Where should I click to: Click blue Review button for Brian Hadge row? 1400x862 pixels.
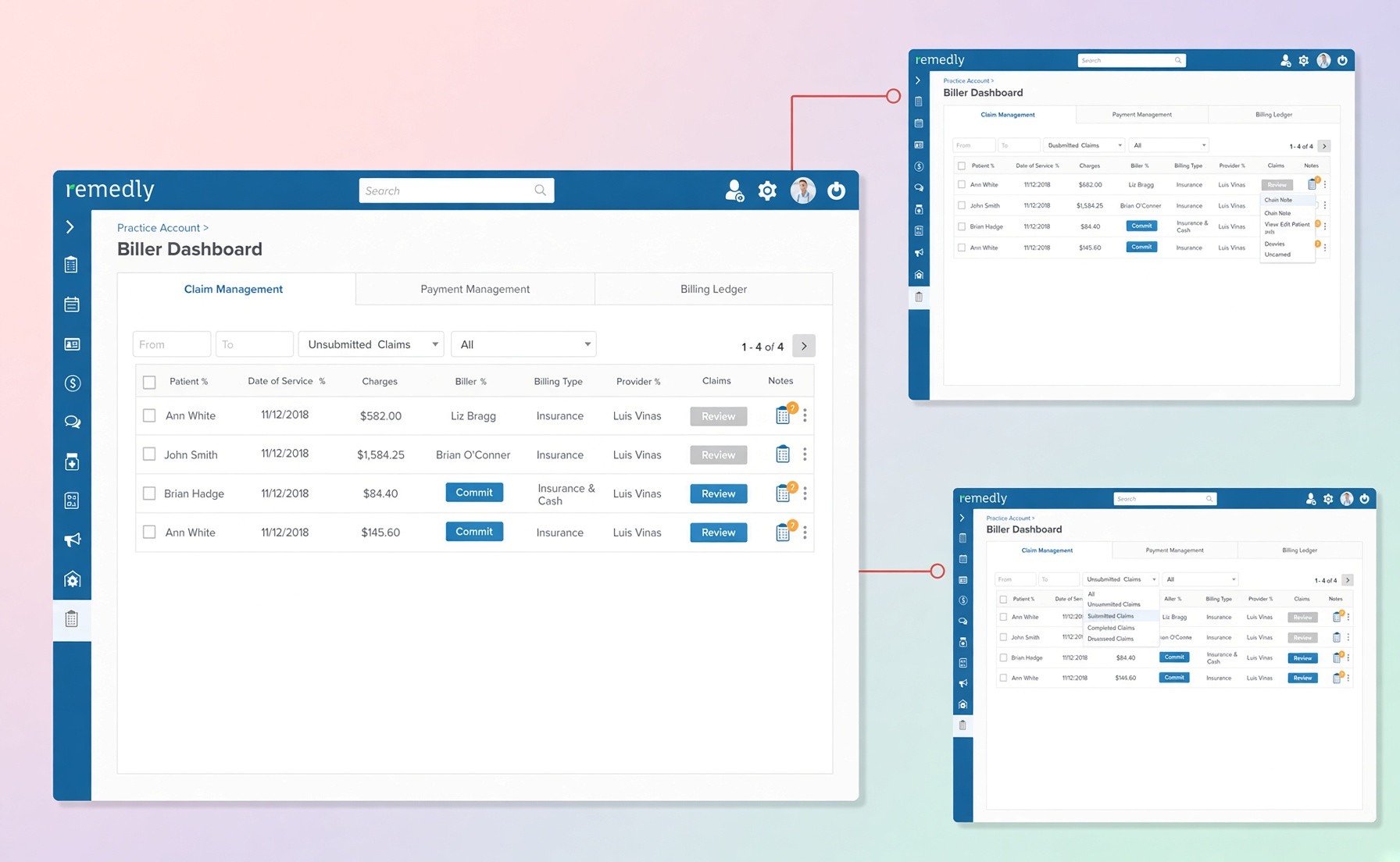[x=719, y=493]
